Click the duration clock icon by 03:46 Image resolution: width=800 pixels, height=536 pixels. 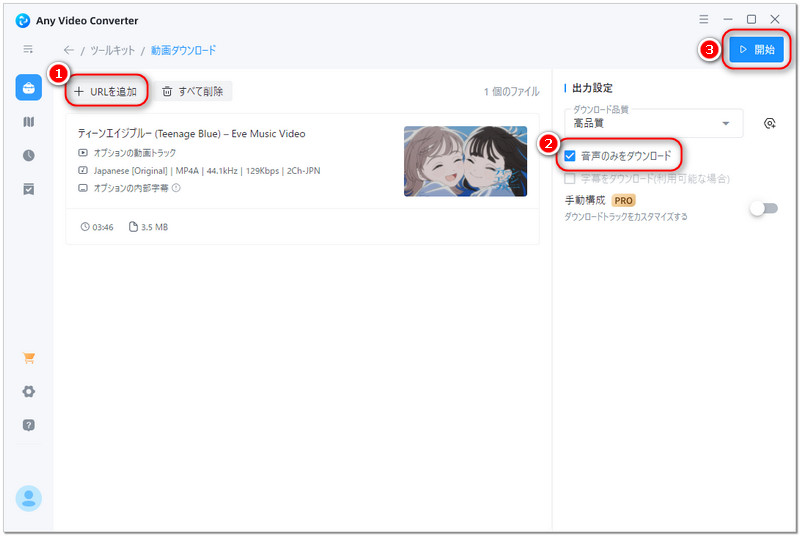point(85,227)
